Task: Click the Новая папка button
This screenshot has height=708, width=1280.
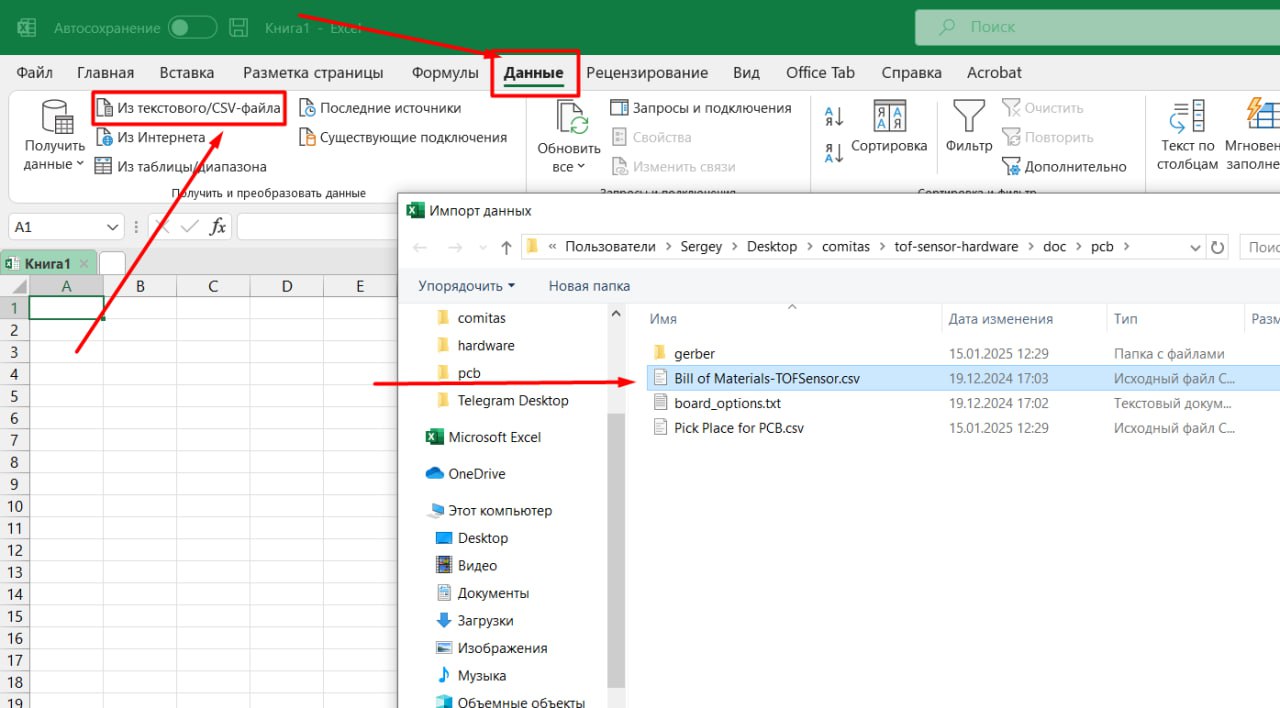Action: click(589, 286)
